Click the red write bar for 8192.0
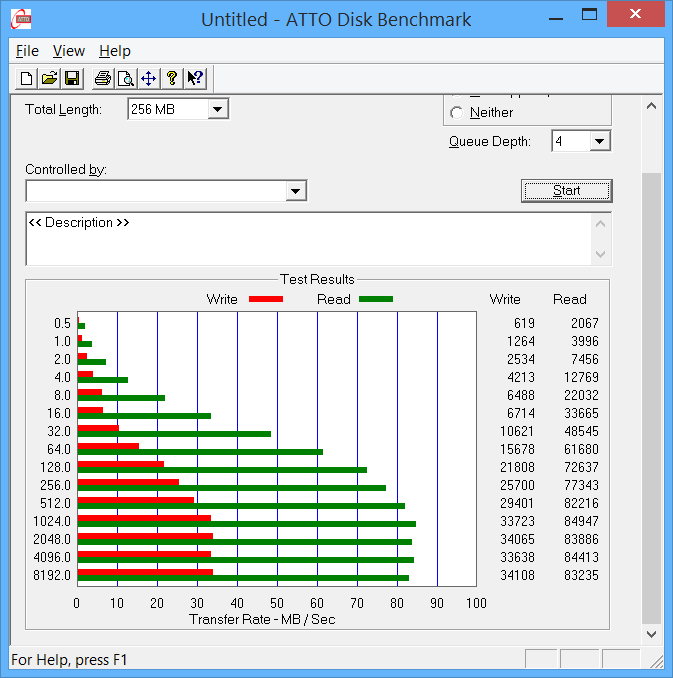The width and height of the screenshot is (673, 678). (x=145, y=572)
